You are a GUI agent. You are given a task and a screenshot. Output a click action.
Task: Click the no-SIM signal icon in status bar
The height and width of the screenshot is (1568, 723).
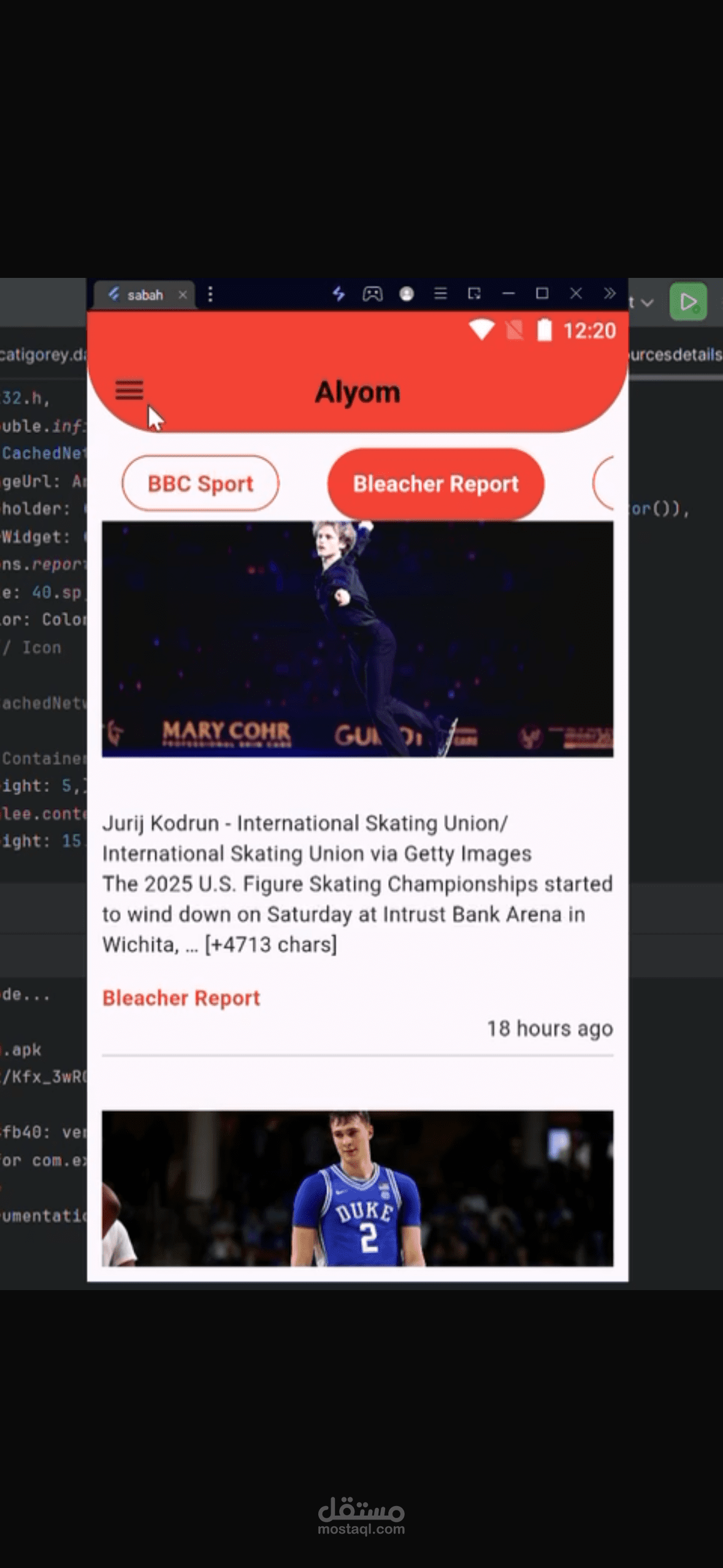click(515, 331)
